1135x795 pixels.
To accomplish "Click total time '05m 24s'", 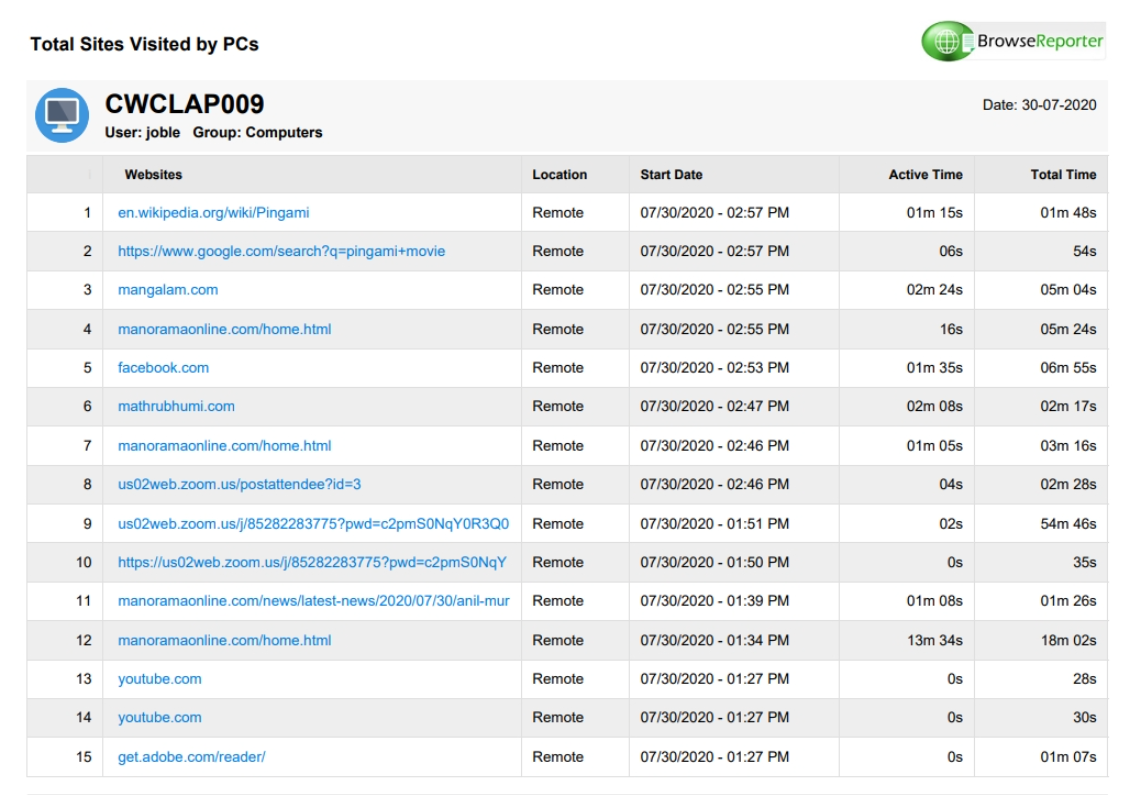I will (x=1068, y=329).
